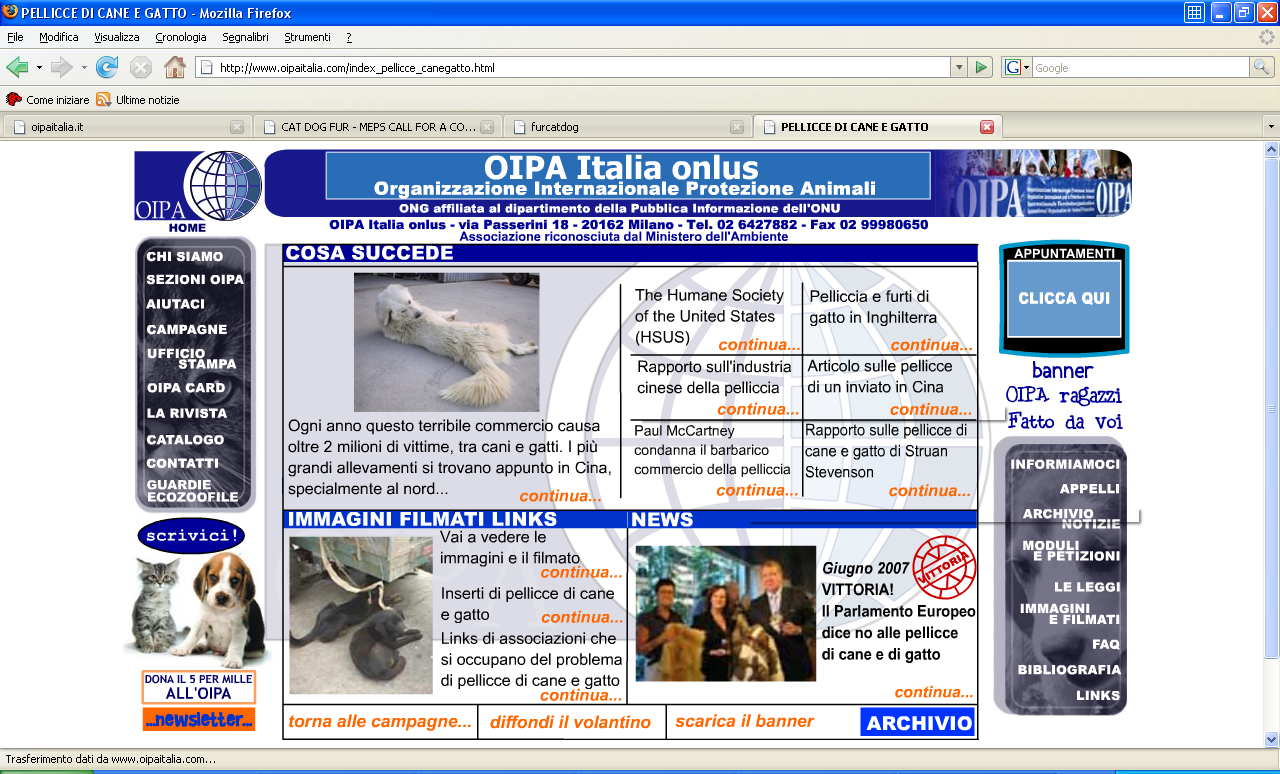Click the stop loading icon

(x=141, y=67)
